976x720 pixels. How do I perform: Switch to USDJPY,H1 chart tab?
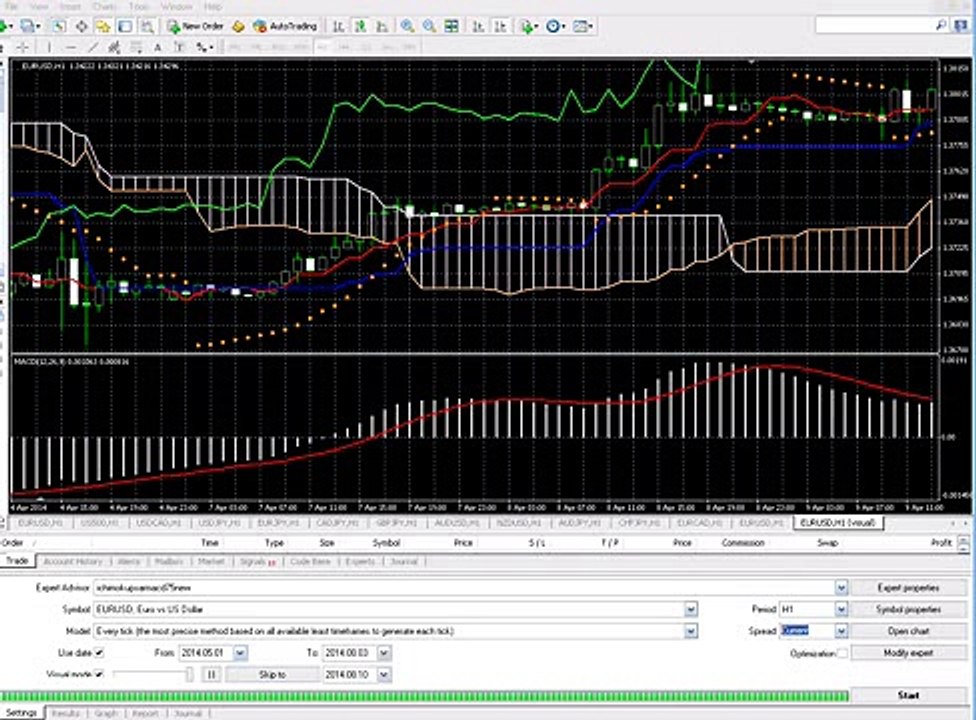pyautogui.click(x=218, y=523)
